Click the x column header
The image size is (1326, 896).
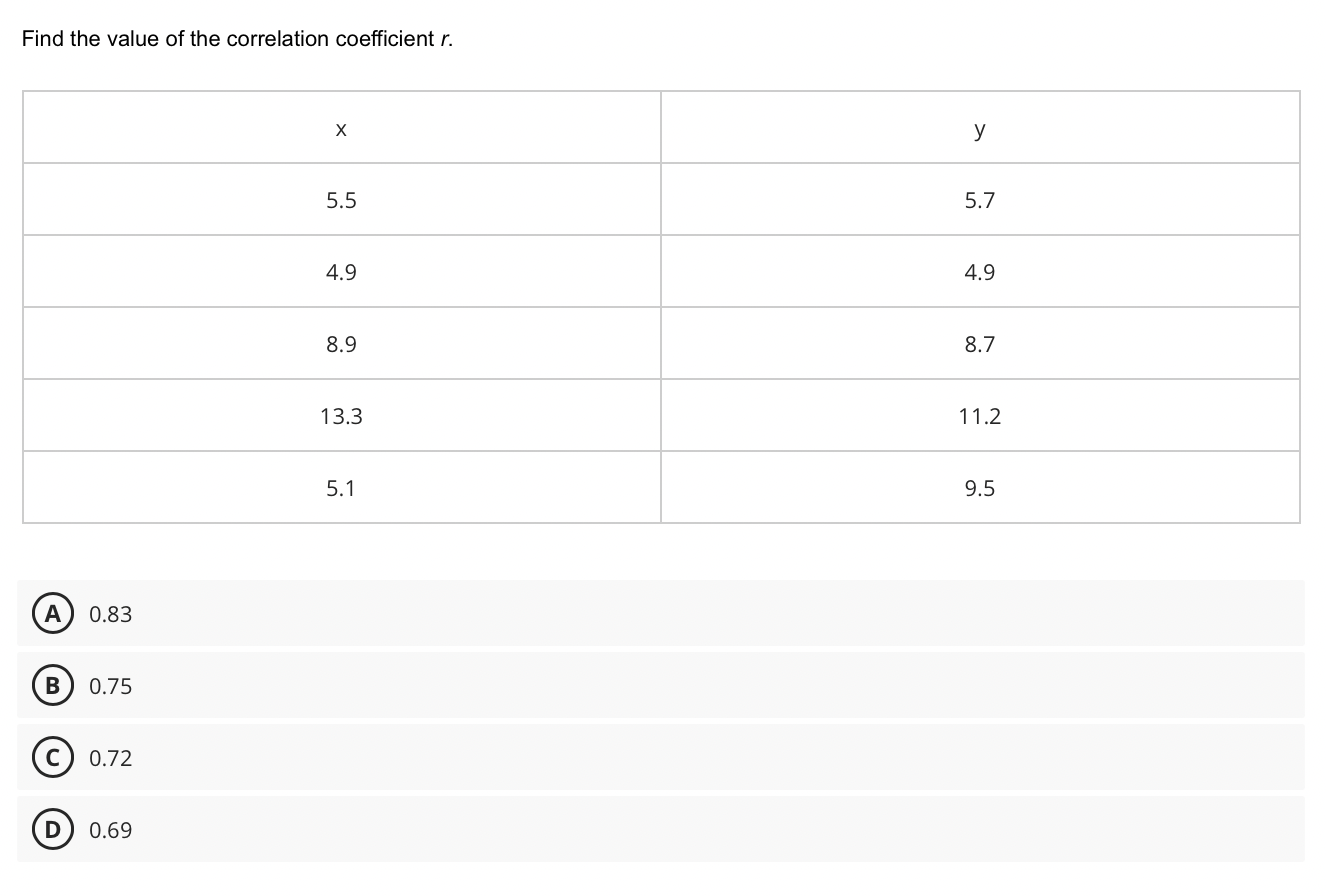(x=340, y=128)
